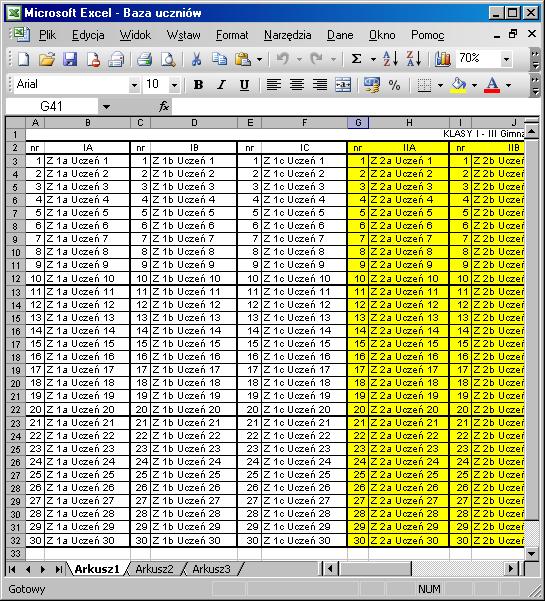Click the next sheet tab navigation arrow
545x601 pixels.
pyautogui.click(x=43, y=569)
